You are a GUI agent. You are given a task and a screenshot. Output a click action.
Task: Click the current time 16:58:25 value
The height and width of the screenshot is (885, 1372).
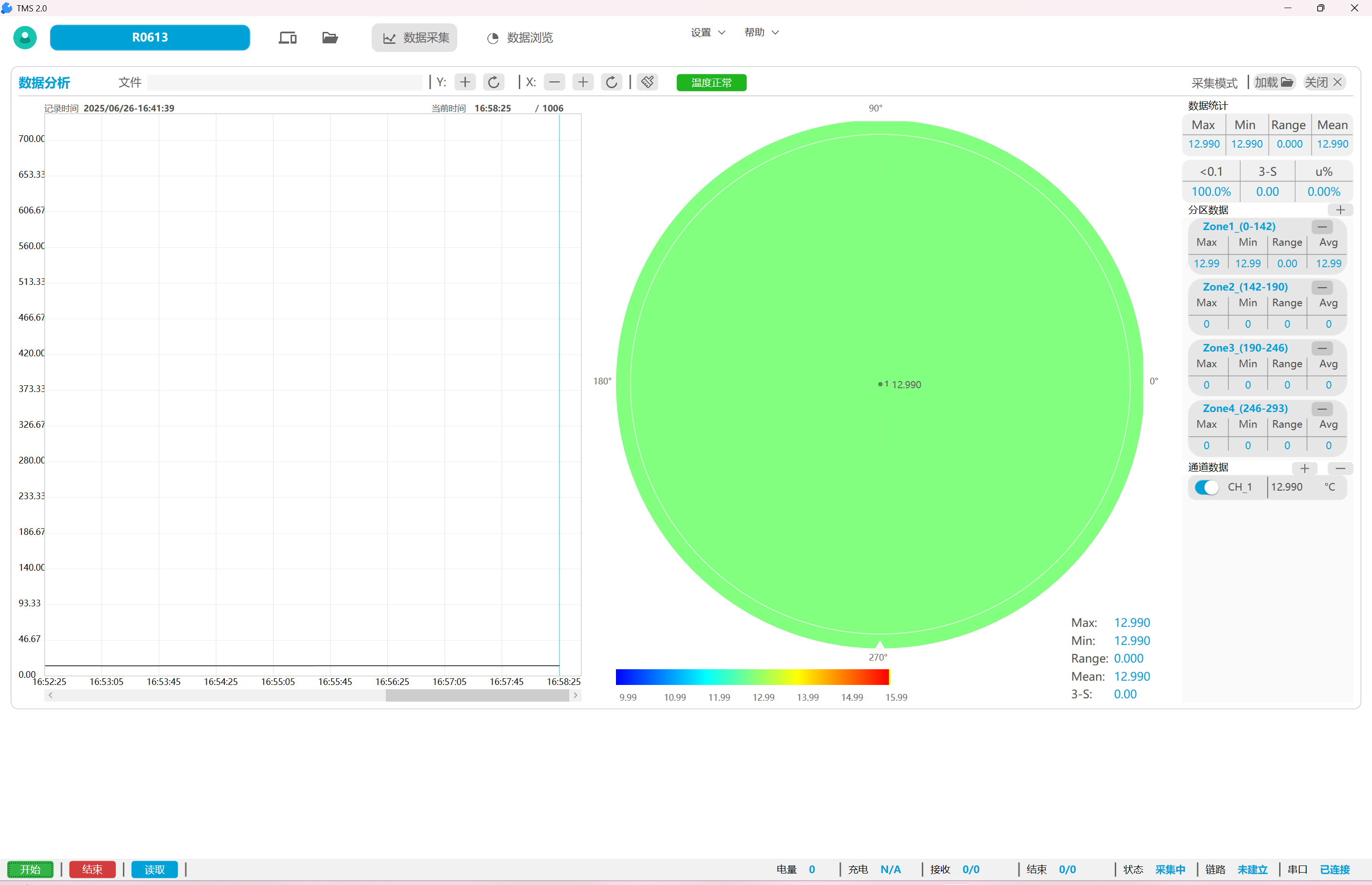click(493, 108)
